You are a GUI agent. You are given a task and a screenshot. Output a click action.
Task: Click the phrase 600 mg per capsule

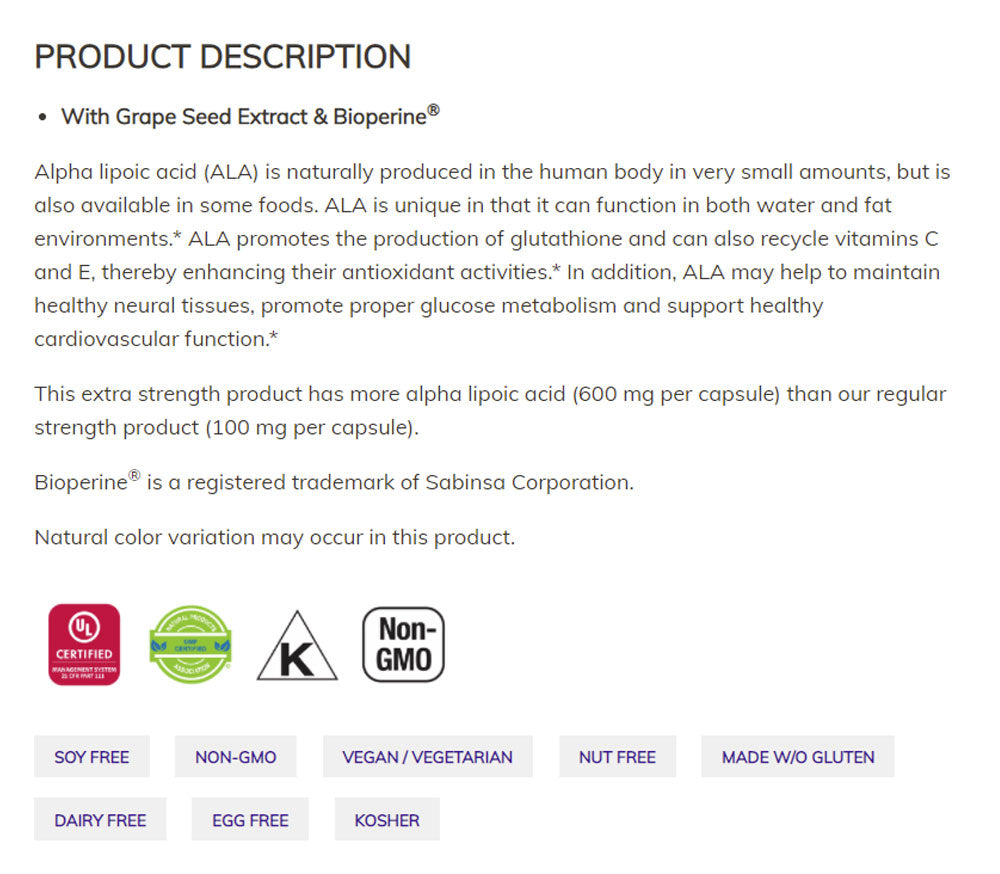point(676,394)
